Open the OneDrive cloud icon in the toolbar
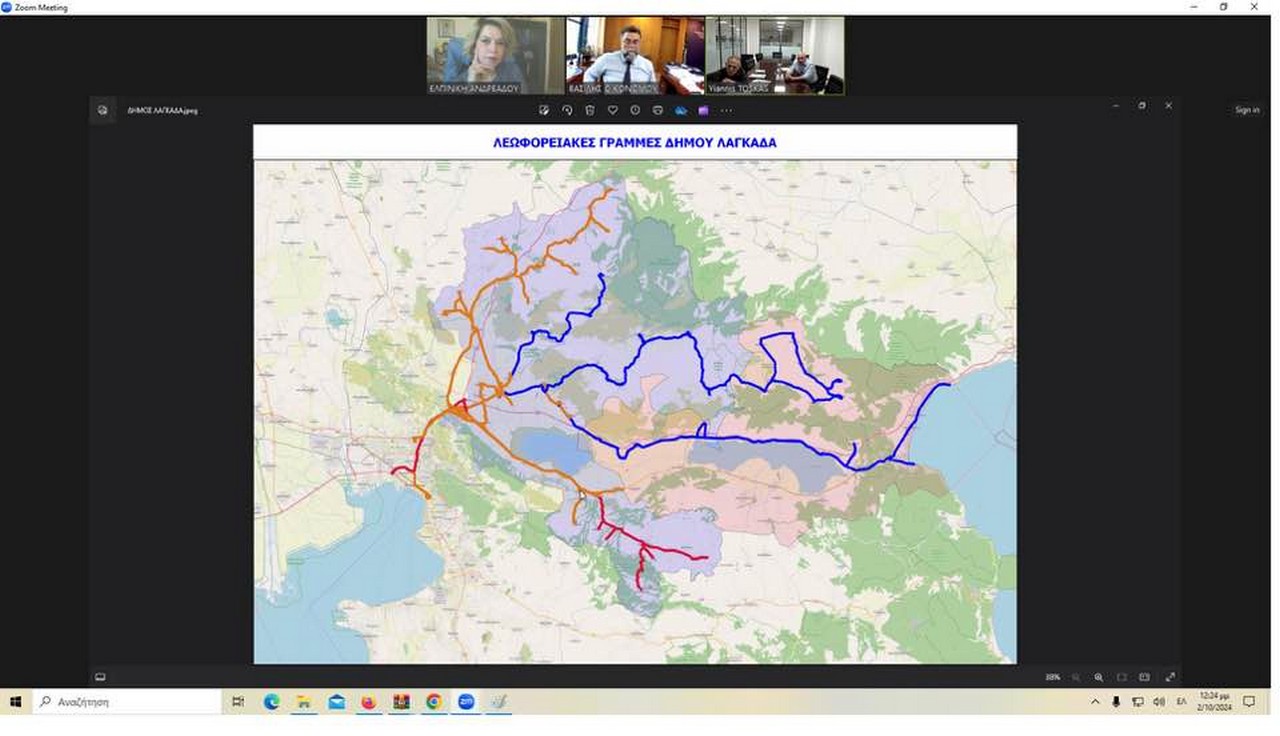This screenshot has width=1280, height=736. click(681, 110)
